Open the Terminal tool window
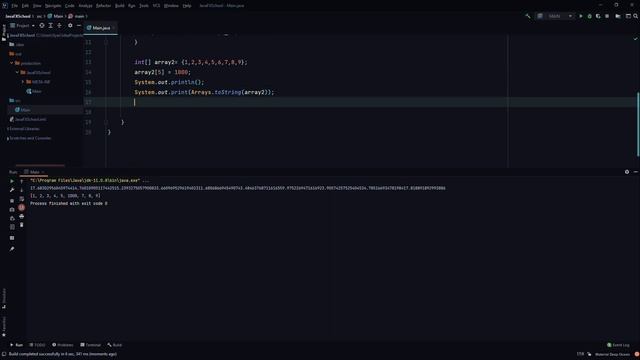The image size is (640, 360). [x=91, y=345]
